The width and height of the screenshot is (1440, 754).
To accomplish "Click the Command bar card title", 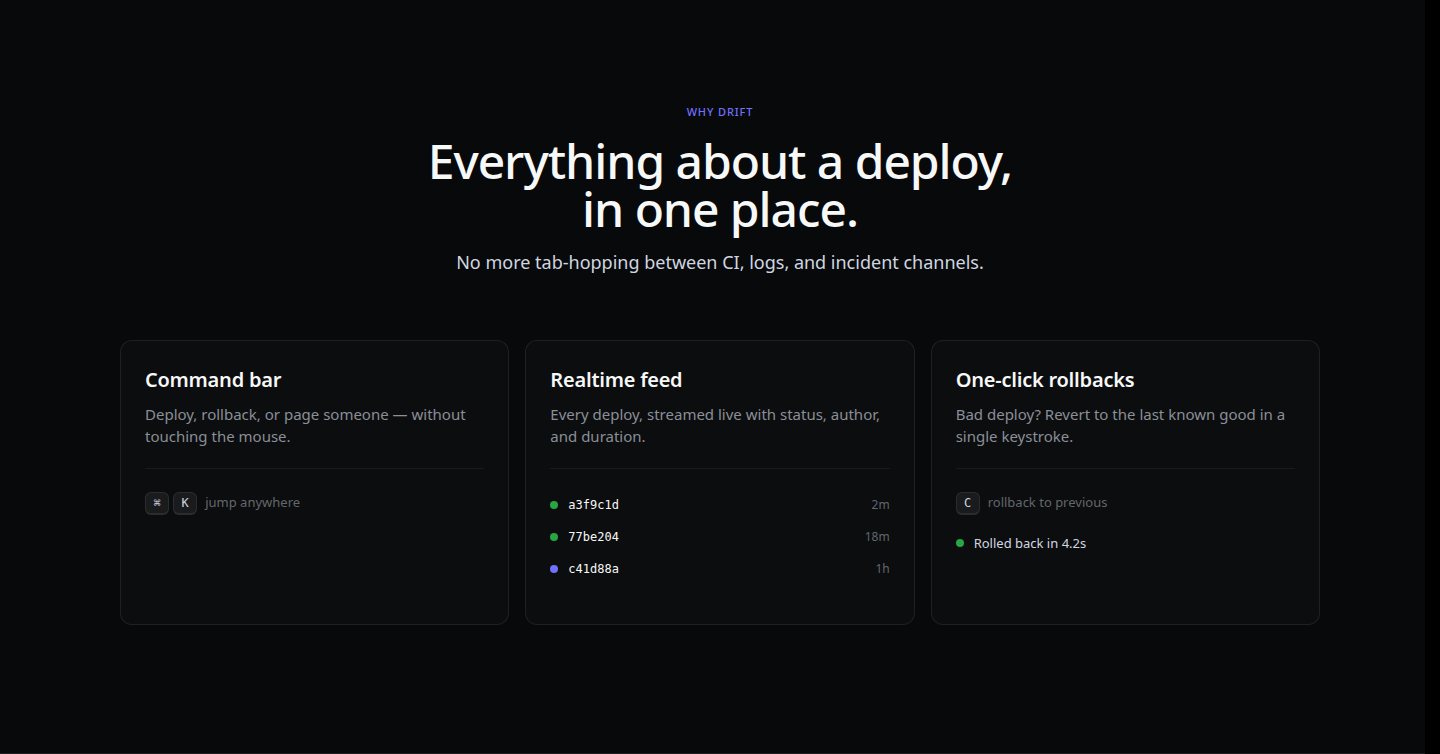I will tap(213, 380).
